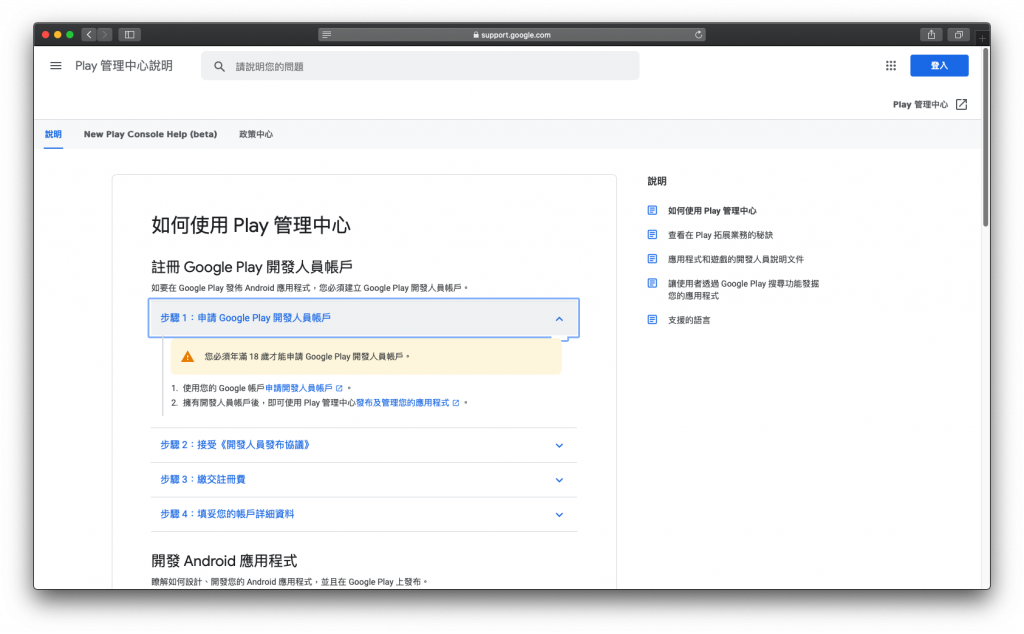Image resolution: width=1024 pixels, height=634 pixels.
Task: Click the reader view icon in address bar
Action: [x=327, y=35]
